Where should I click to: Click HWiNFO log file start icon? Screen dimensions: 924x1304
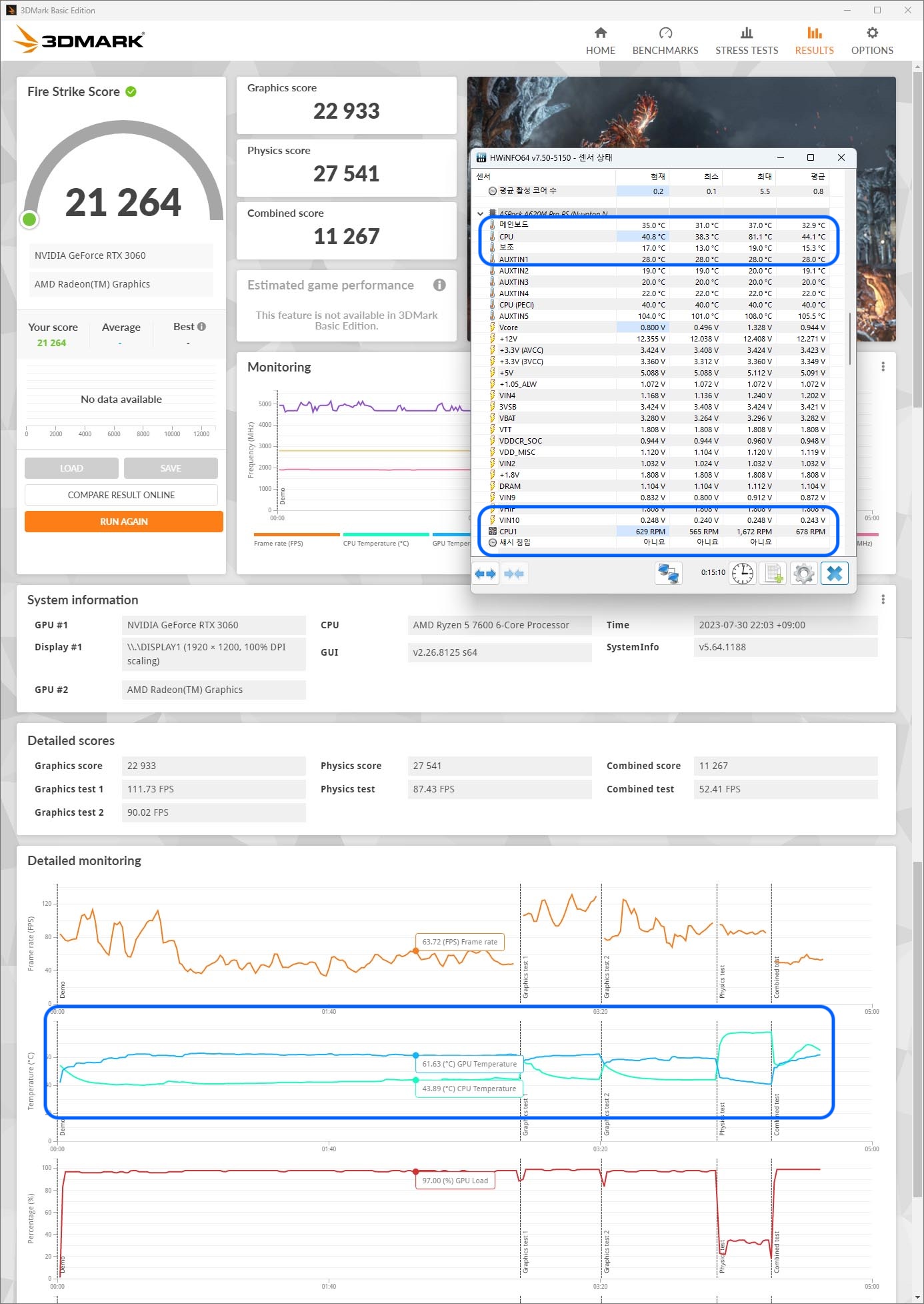[x=773, y=574]
